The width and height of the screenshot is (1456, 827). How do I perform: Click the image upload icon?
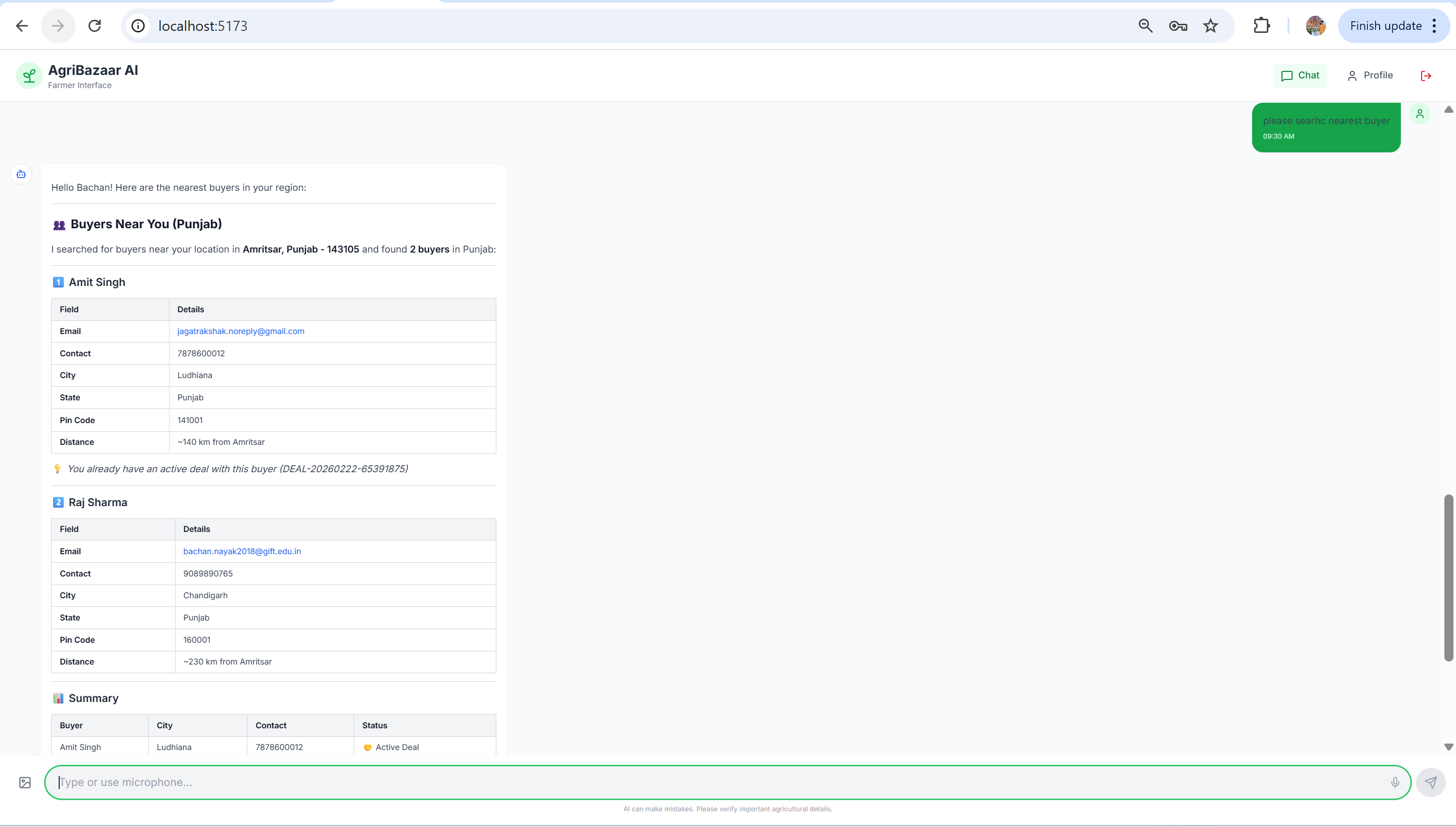(x=25, y=782)
